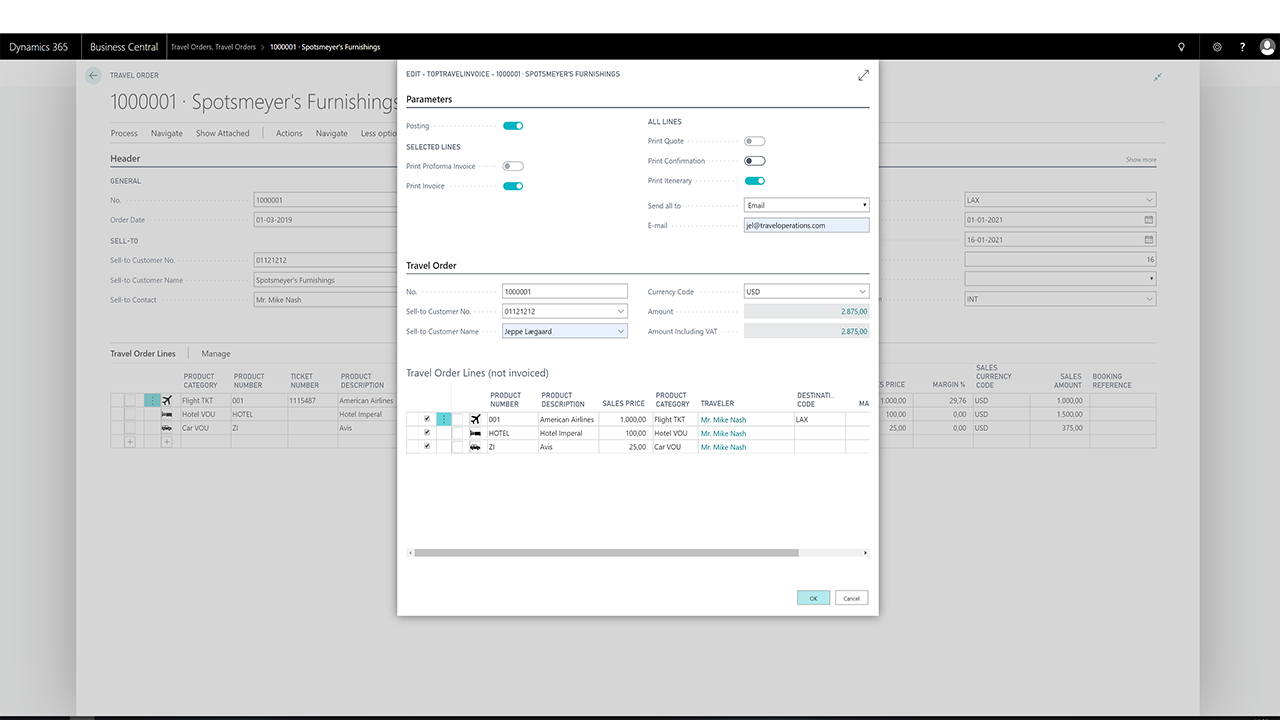Viewport: 1280px width, 720px height.
Task: Click the Sales Price column header in the dialog
Action: pos(623,404)
